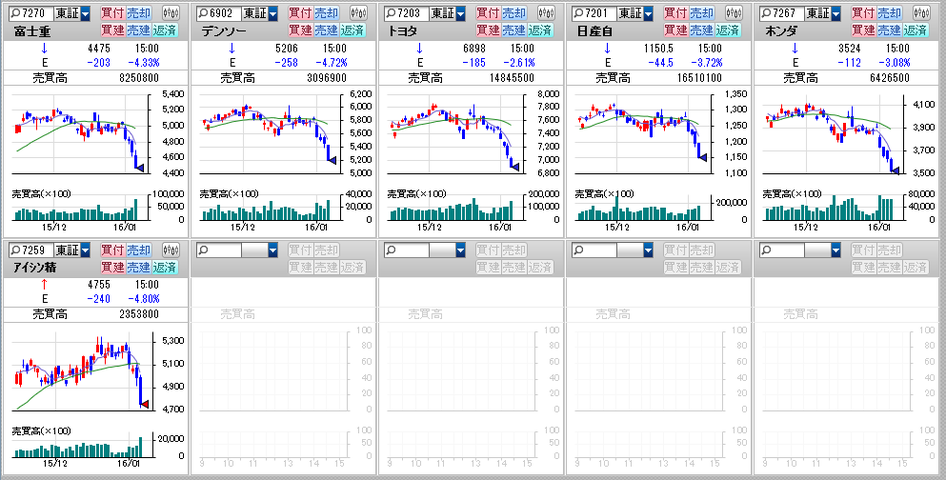Image resolution: width=946 pixels, height=480 pixels.
Task: Click 買建 button for 日産自
Action: coord(675,30)
